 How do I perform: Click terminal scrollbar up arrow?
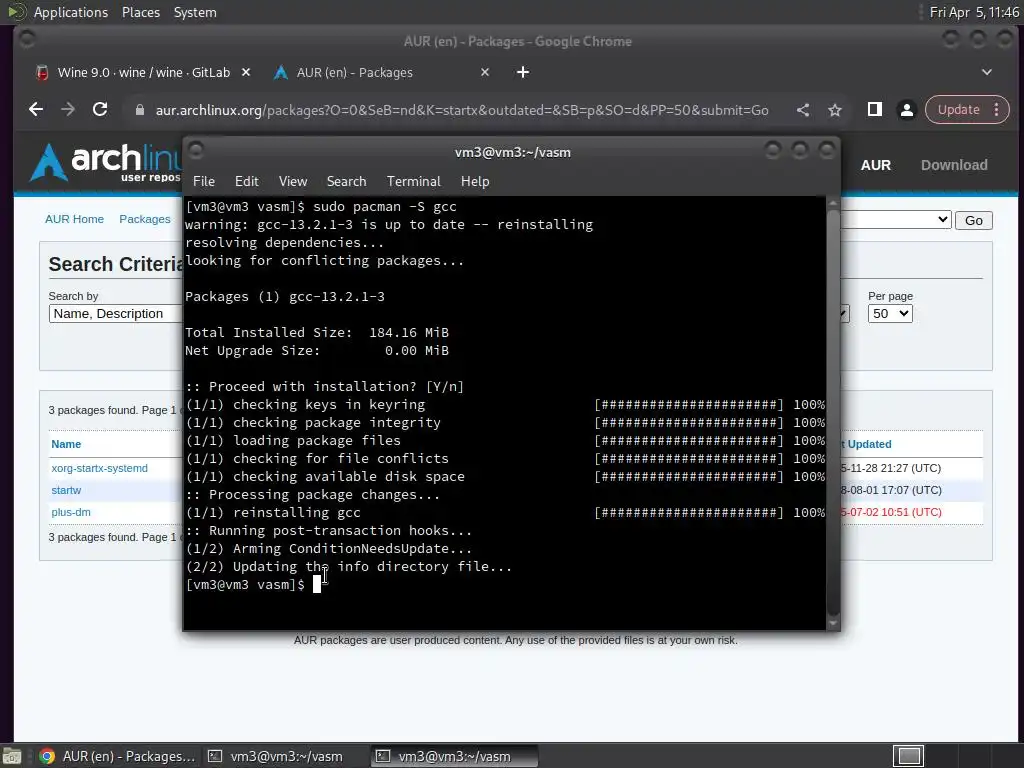[833, 203]
